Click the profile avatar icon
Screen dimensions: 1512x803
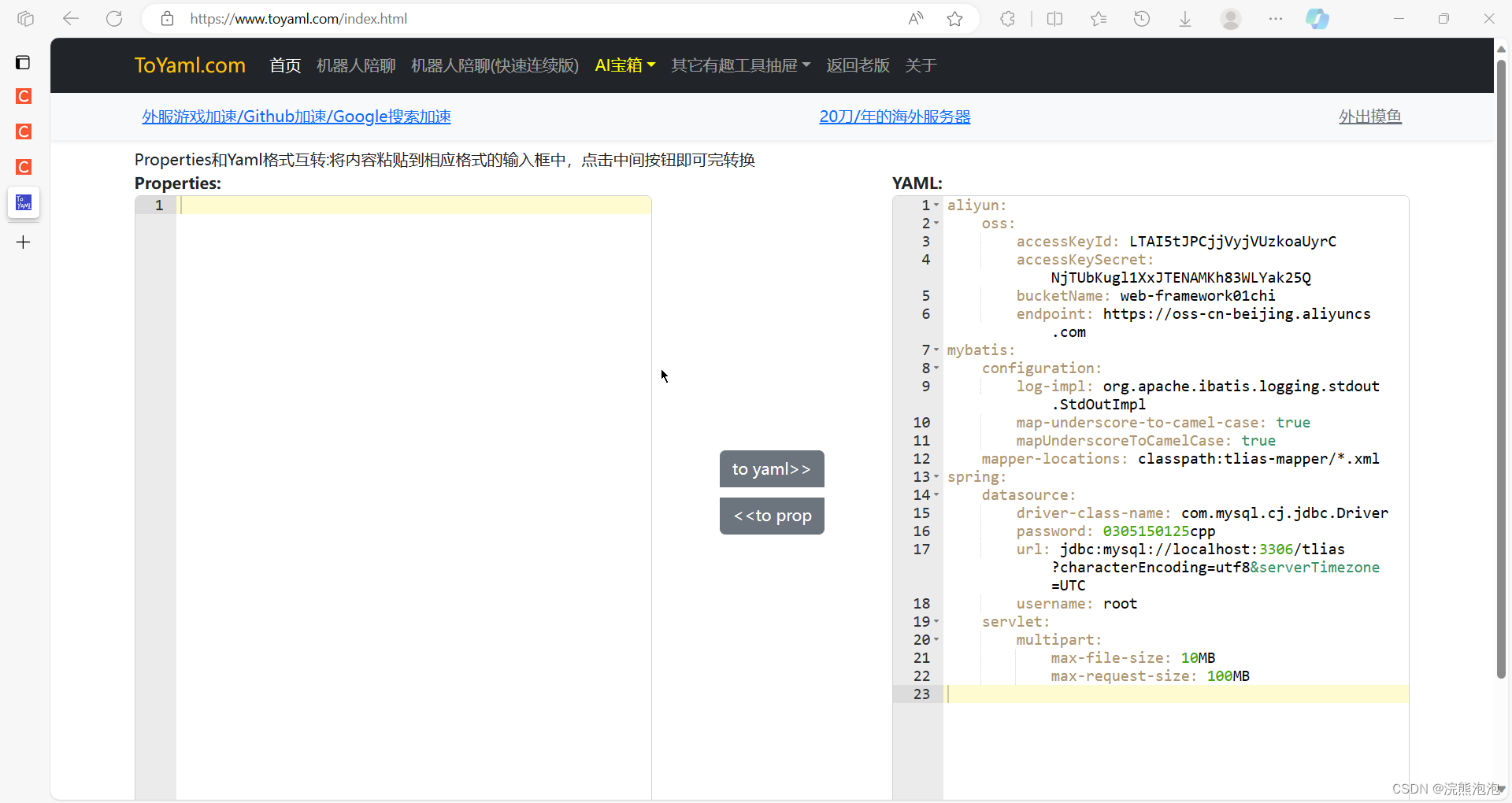coord(1230,18)
